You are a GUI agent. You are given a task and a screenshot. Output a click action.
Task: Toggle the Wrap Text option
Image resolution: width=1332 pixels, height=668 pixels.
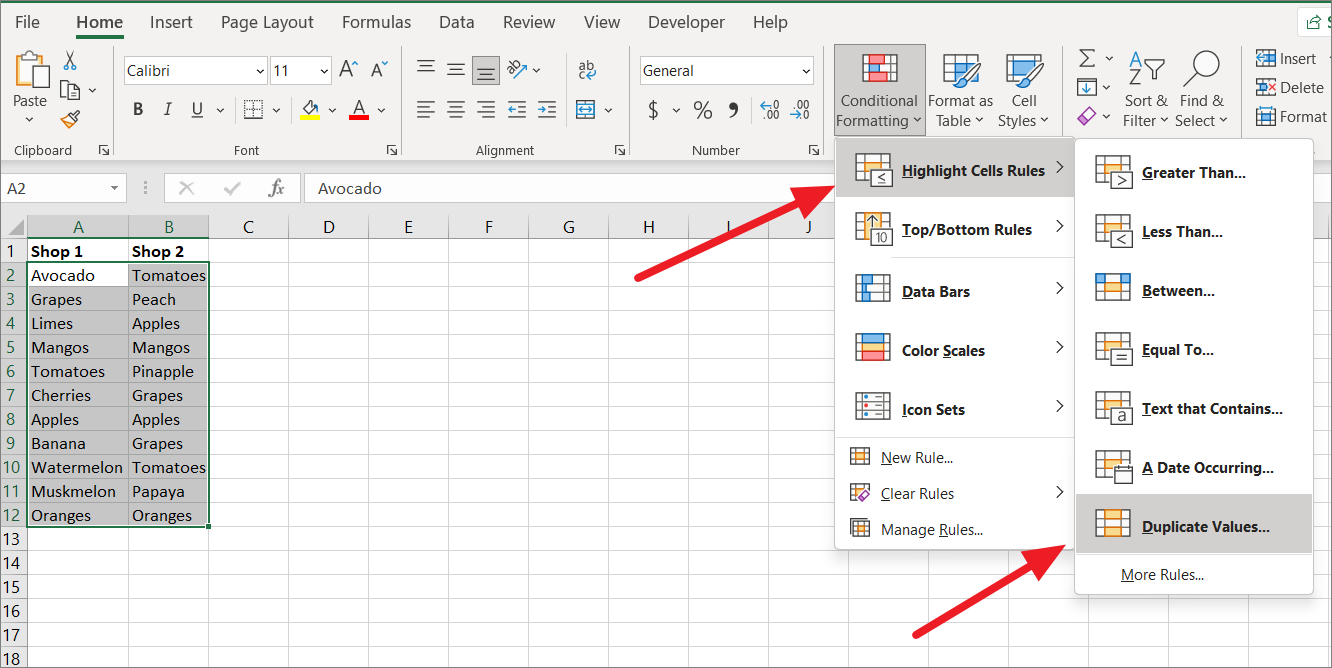tap(586, 70)
